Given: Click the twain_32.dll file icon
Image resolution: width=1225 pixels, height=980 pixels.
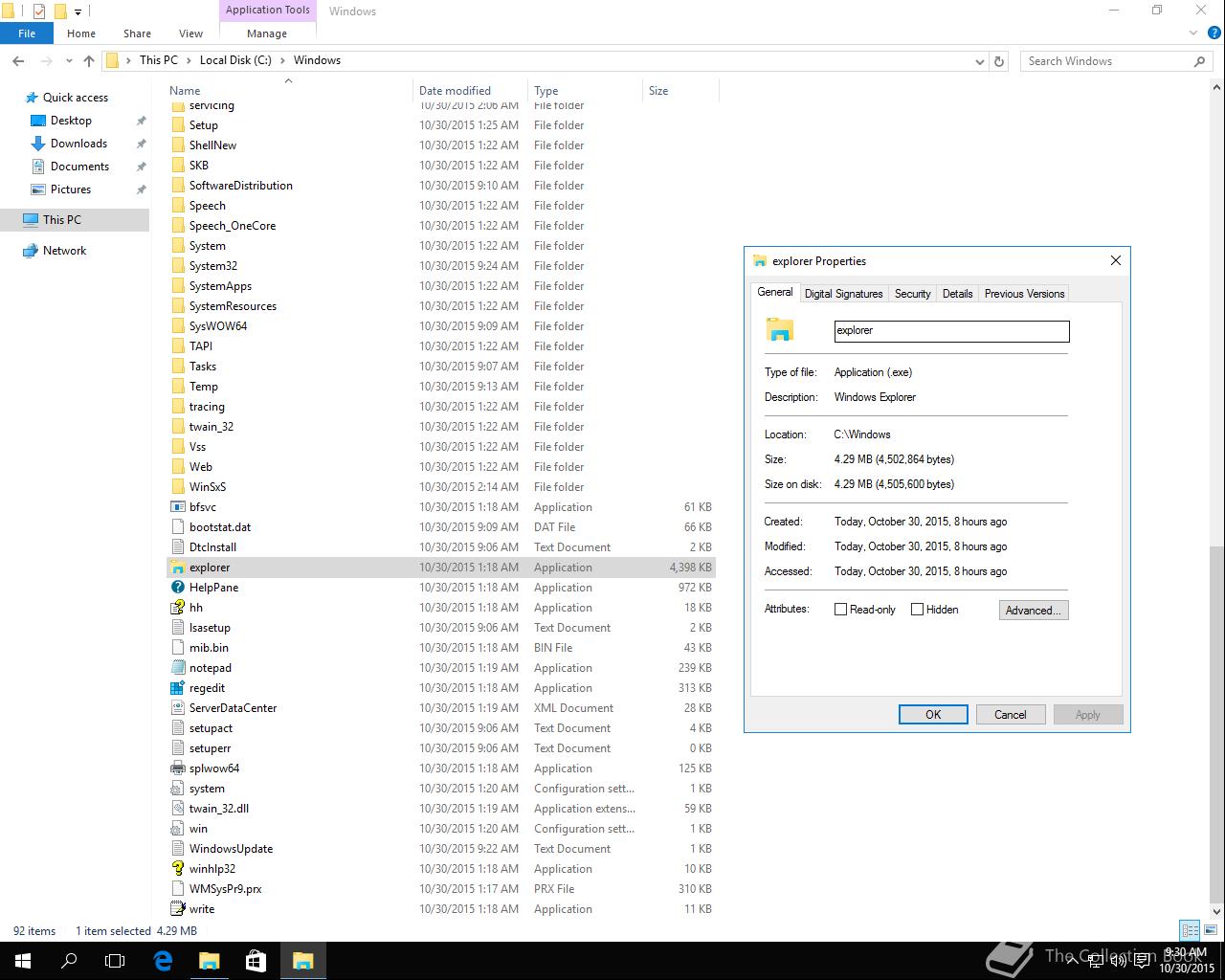Looking at the screenshot, I should click(177, 809).
